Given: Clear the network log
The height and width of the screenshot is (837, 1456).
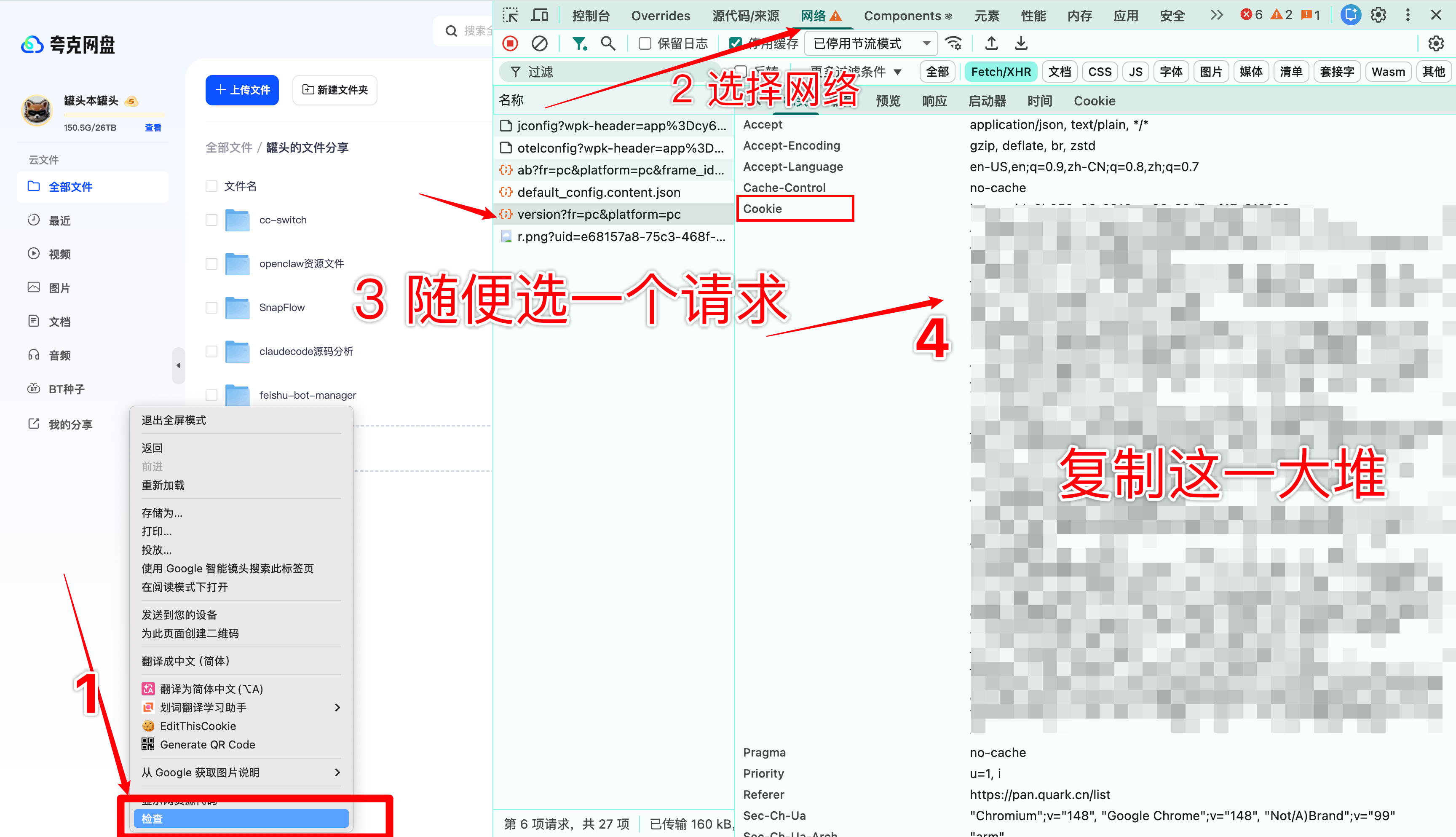Looking at the screenshot, I should coord(540,43).
